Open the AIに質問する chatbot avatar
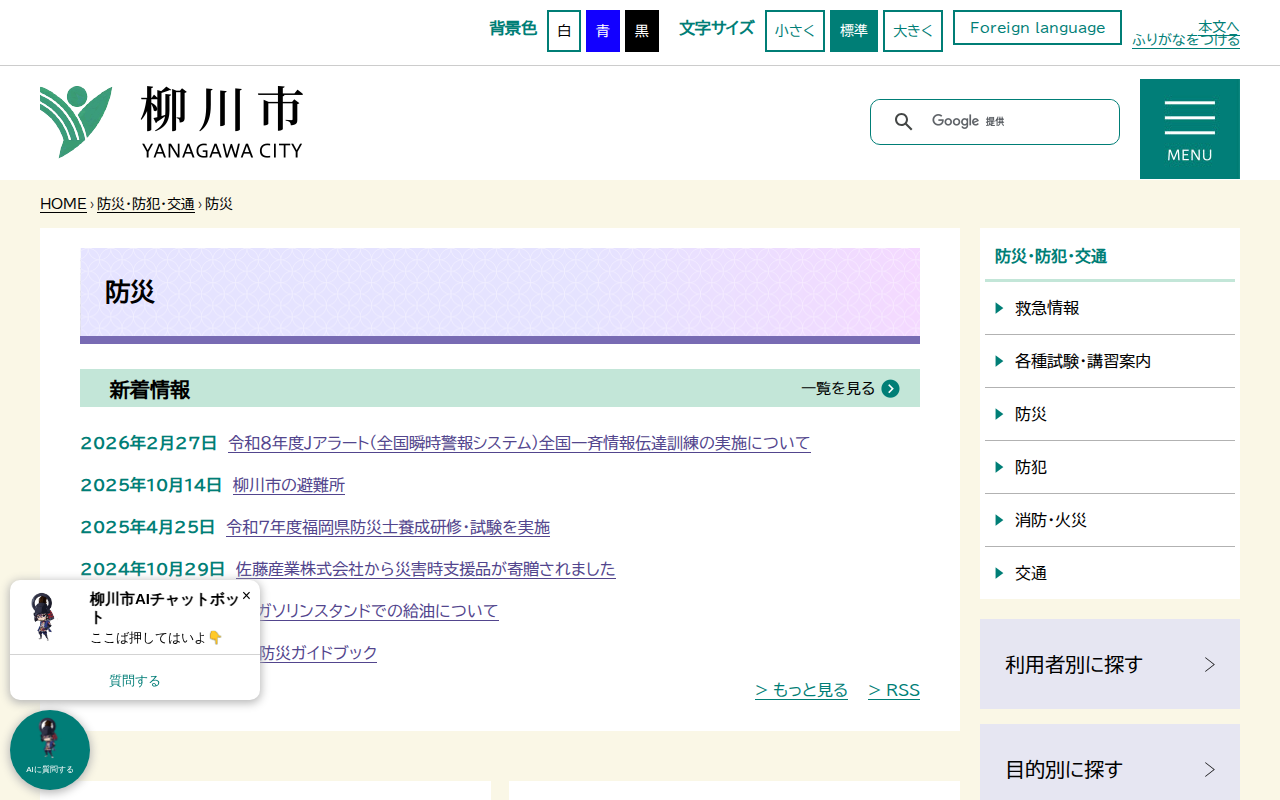 (x=49, y=749)
